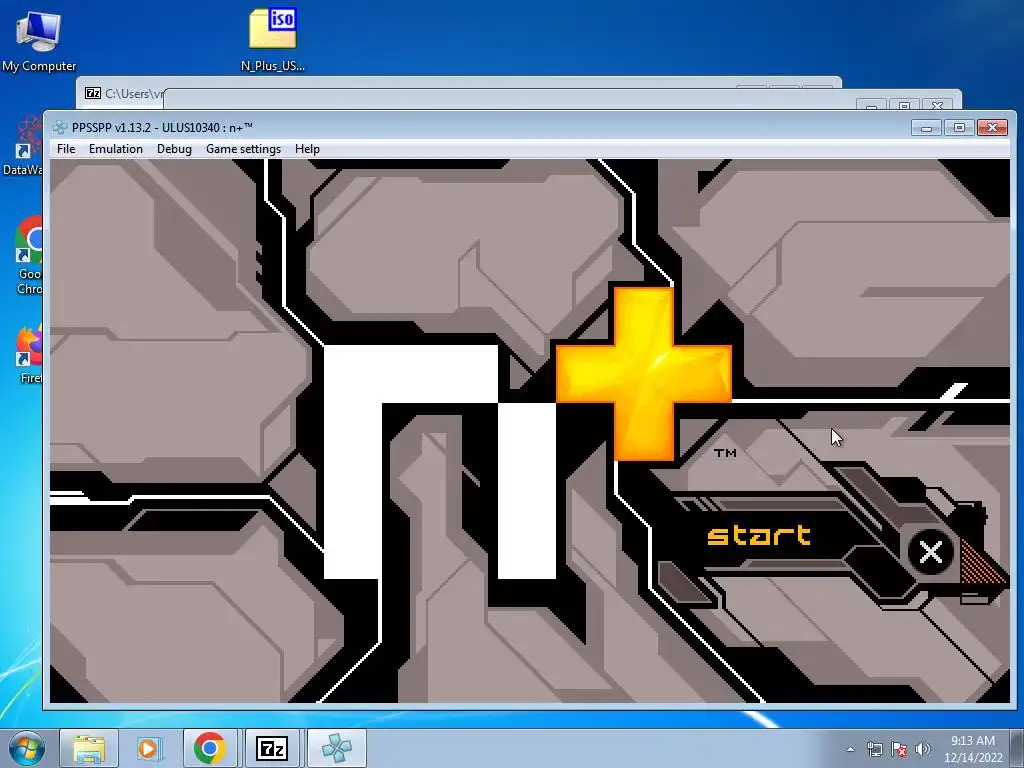The height and width of the screenshot is (768, 1024).
Task: Click the network tray icon
Action: point(874,749)
